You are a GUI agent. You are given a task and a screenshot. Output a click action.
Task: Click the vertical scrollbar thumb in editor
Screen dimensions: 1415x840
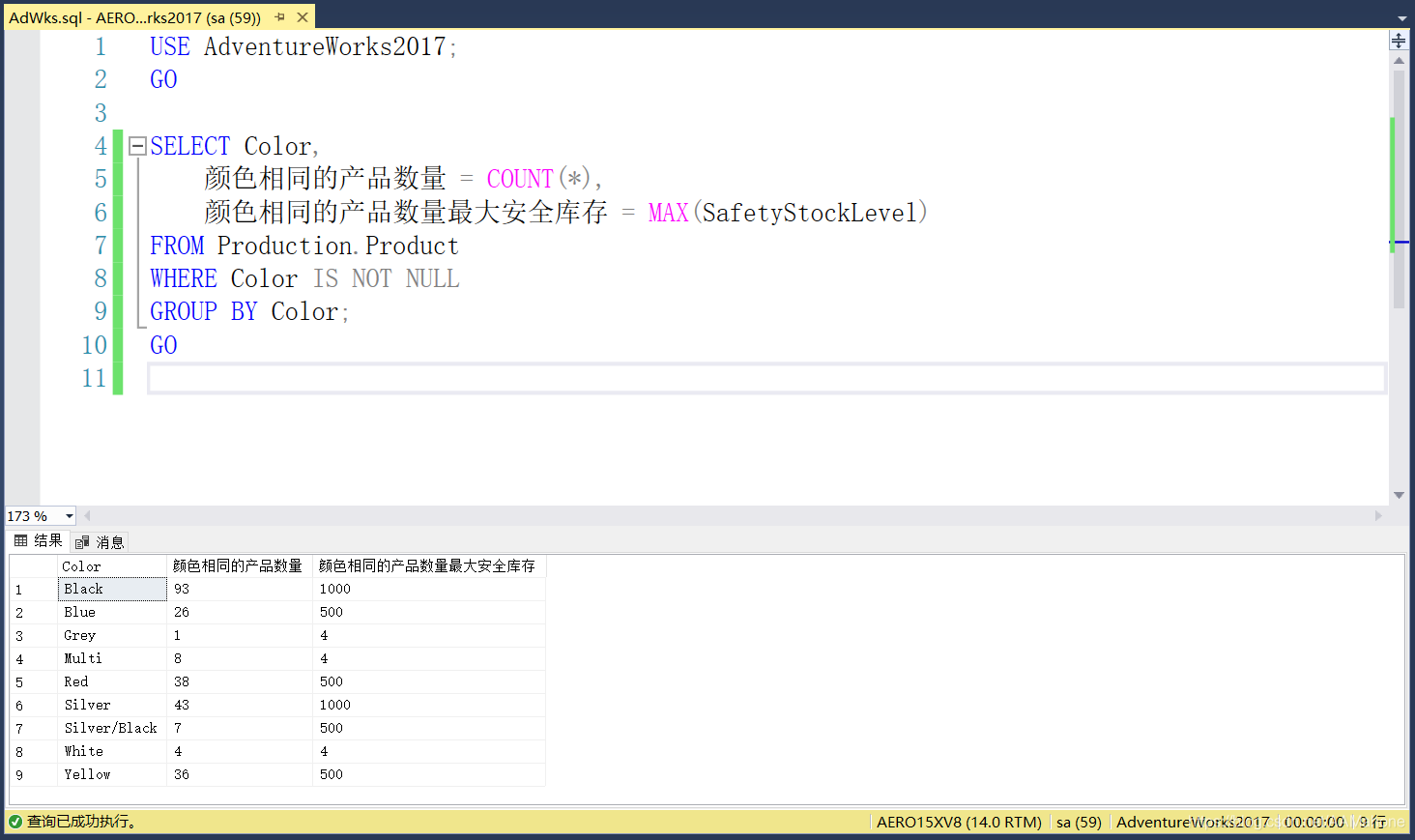coord(1399,188)
